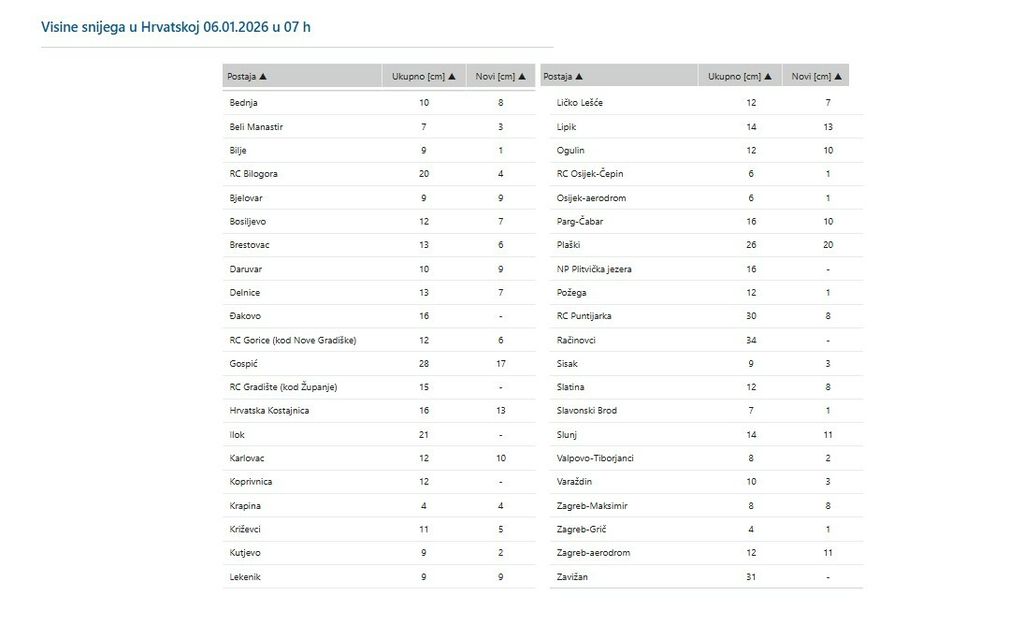Click the Novi [cm] sort arrow in the Zavižan table
Image resolution: width=1024 pixels, height=625 pixels.
point(838,76)
